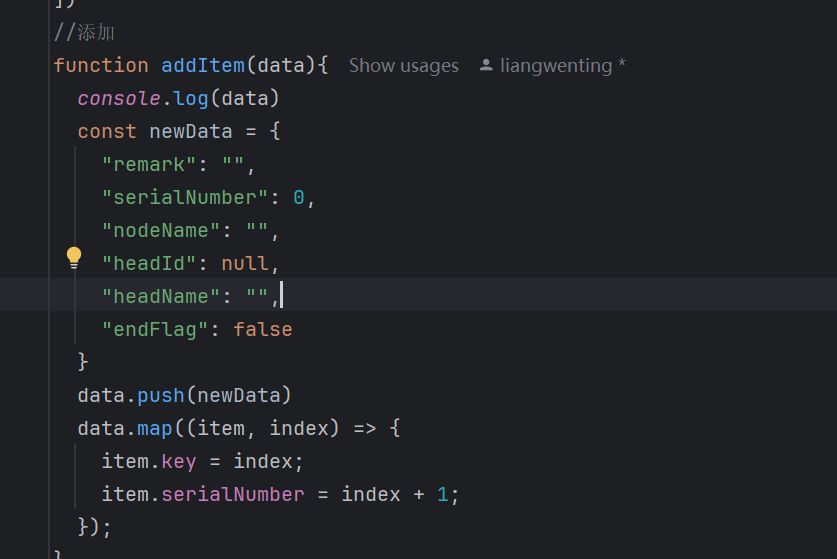Click the //添加 comment line
The width and height of the screenshot is (837, 559).
(x=84, y=33)
